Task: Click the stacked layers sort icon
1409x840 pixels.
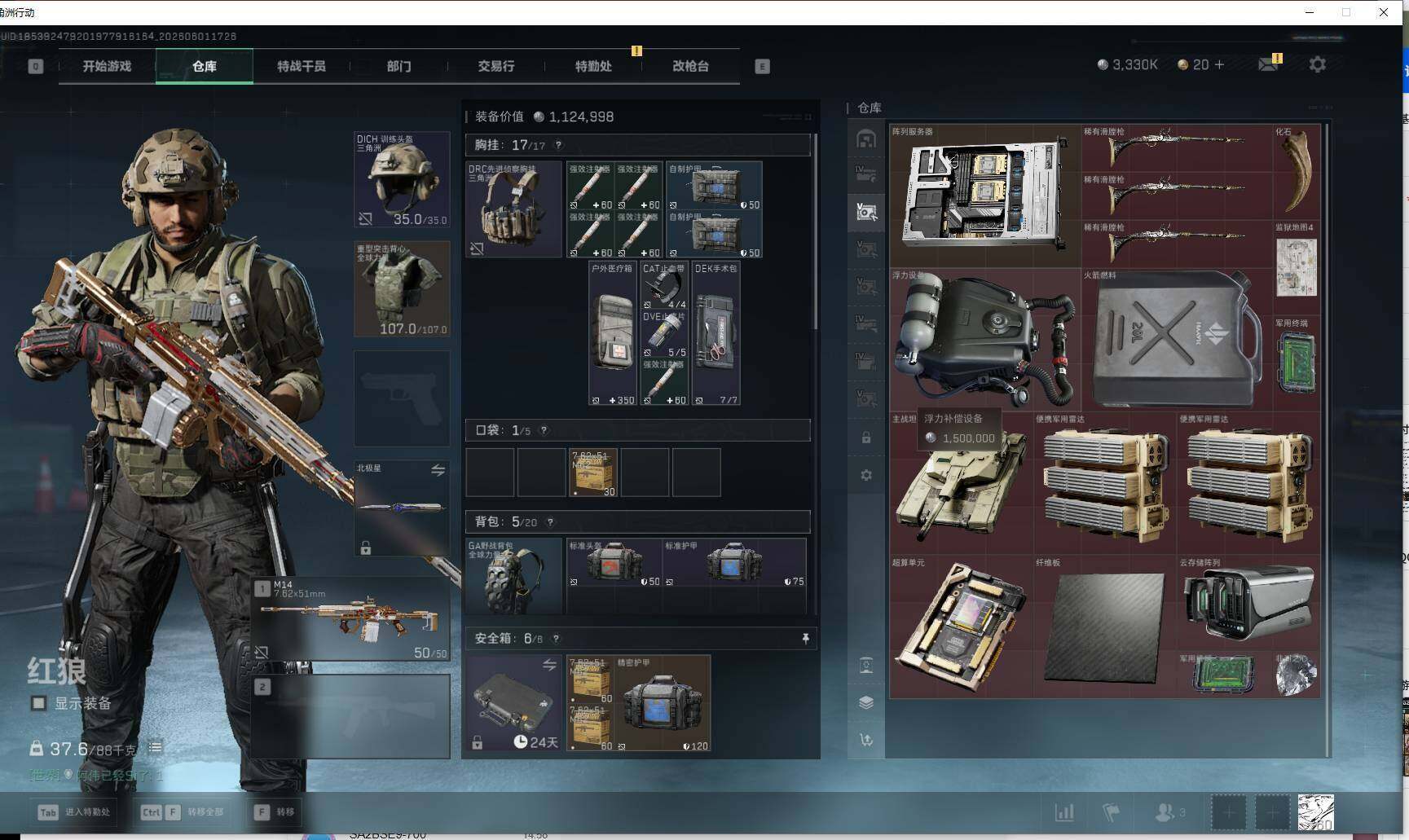Action: point(866,702)
